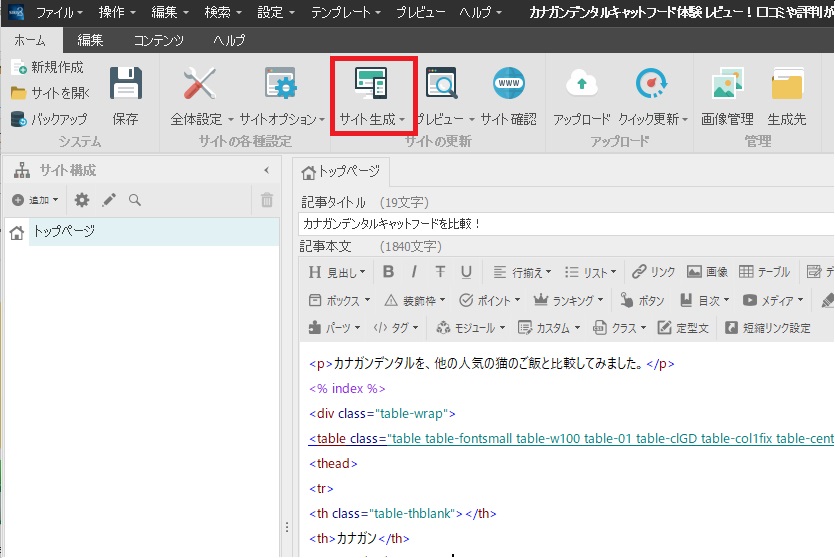Click the アップロード cloud icon

582,83
